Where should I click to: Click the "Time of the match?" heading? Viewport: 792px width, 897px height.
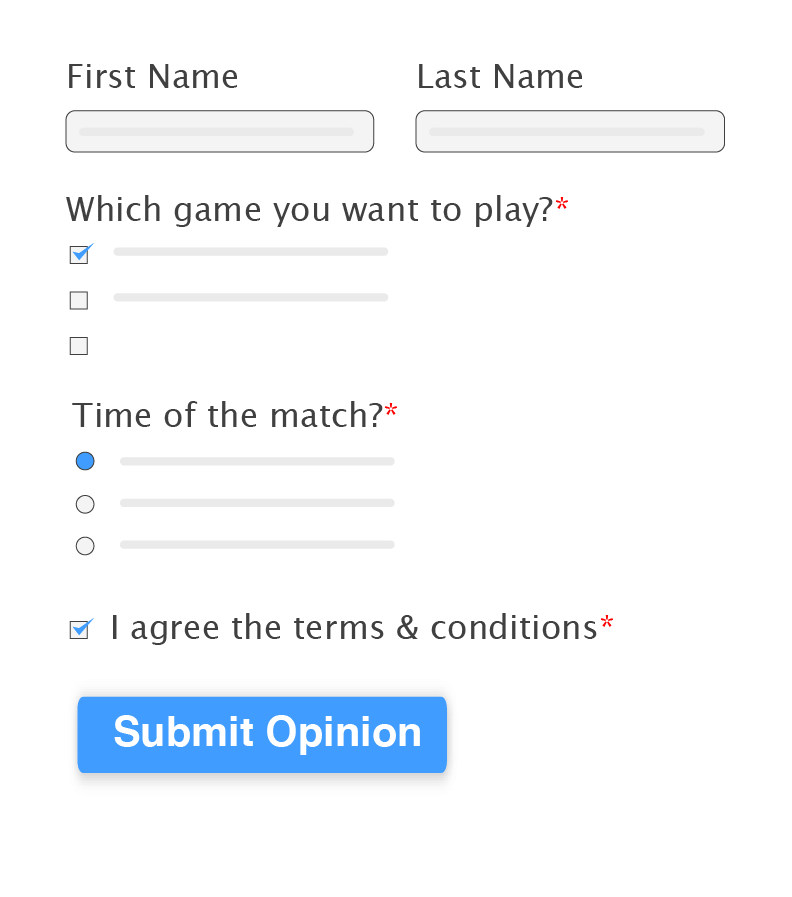[227, 415]
